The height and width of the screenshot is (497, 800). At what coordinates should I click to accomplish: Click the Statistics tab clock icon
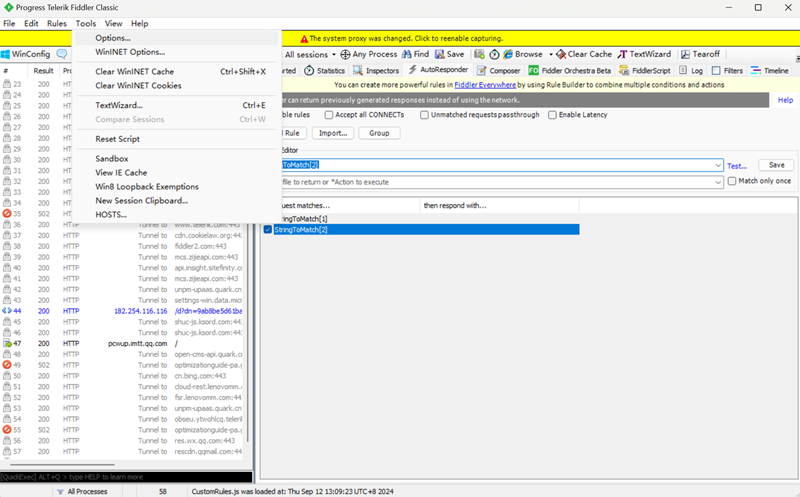click(309, 70)
